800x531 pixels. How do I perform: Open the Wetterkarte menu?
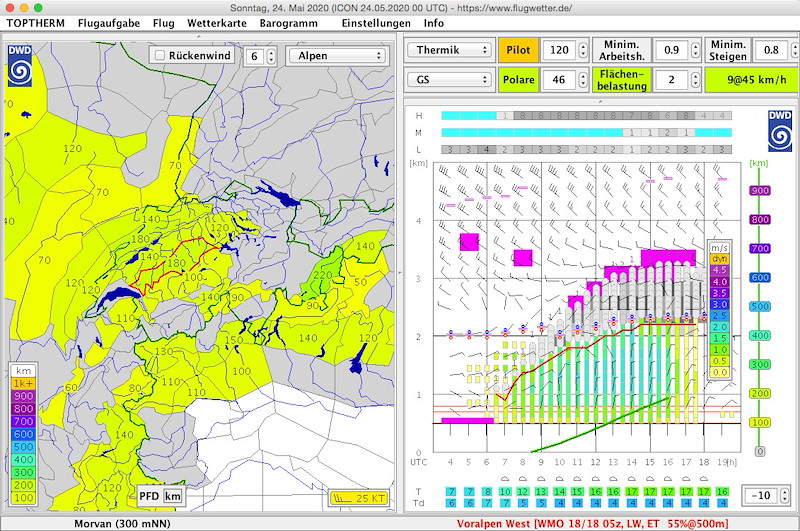[217, 22]
